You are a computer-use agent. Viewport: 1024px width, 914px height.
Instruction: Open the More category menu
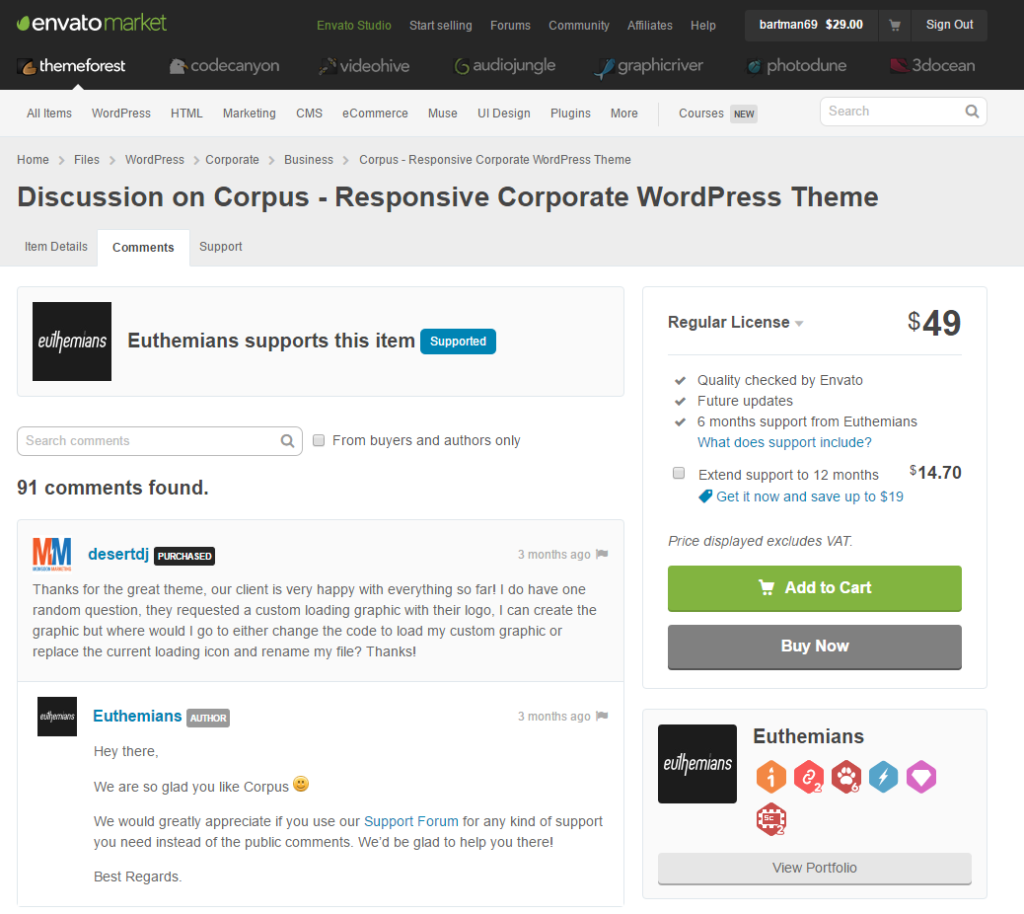(624, 114)
